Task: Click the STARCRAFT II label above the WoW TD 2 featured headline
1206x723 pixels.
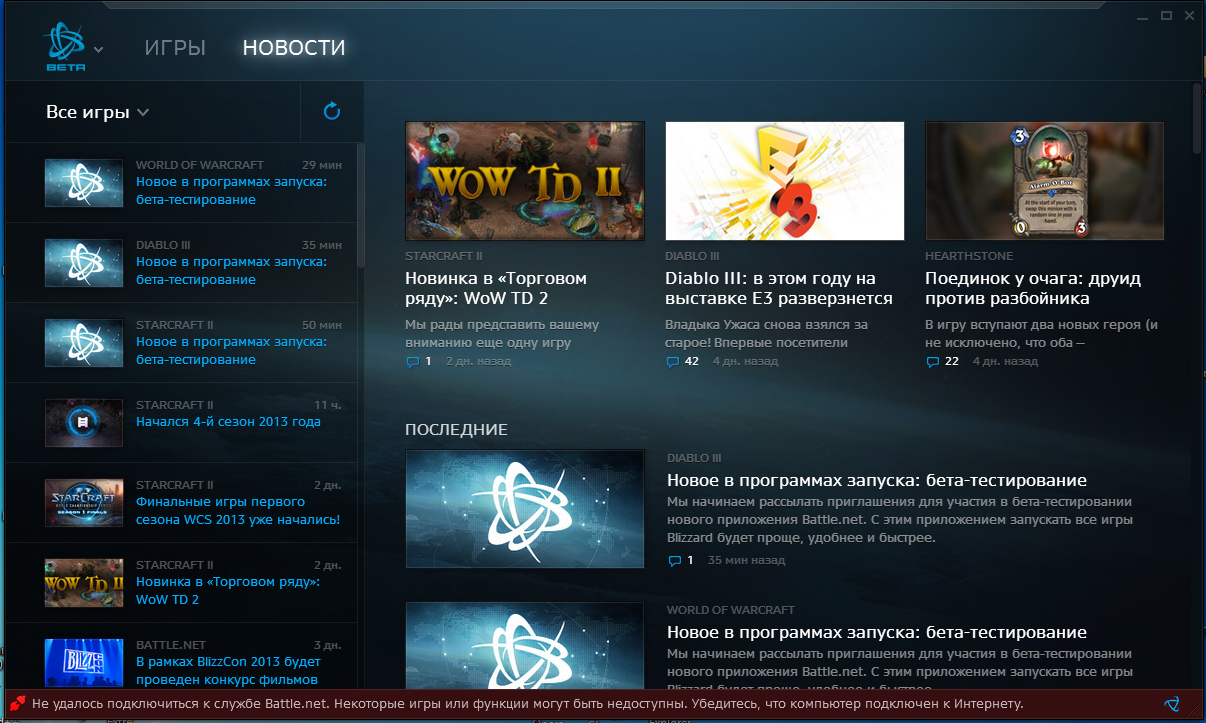Action: coord(444,256)
